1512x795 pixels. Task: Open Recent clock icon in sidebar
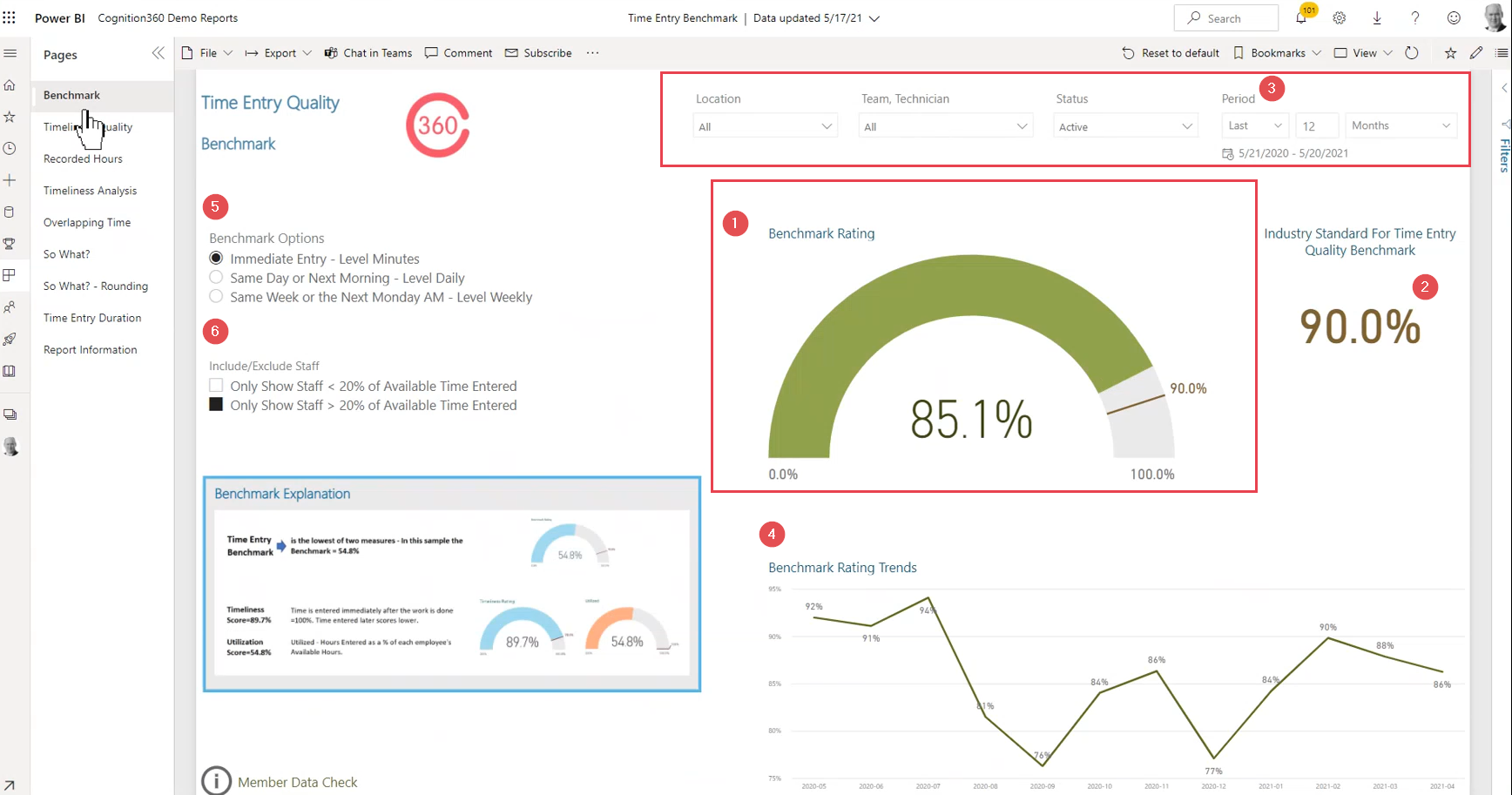(x=10, y=149)
